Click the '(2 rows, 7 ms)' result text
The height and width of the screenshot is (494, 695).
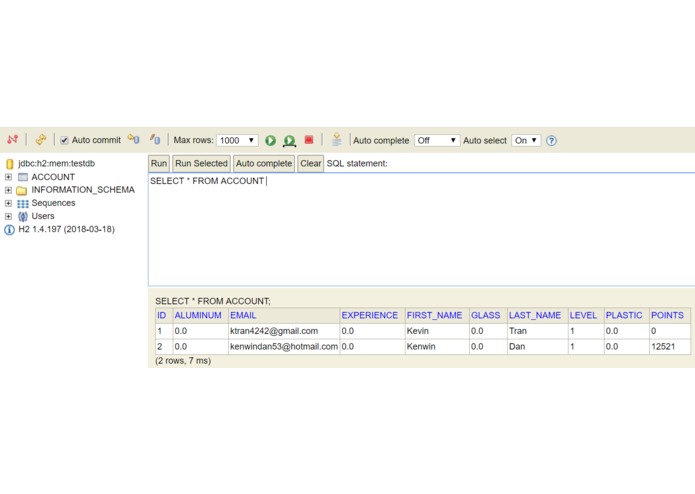(183, 361)
